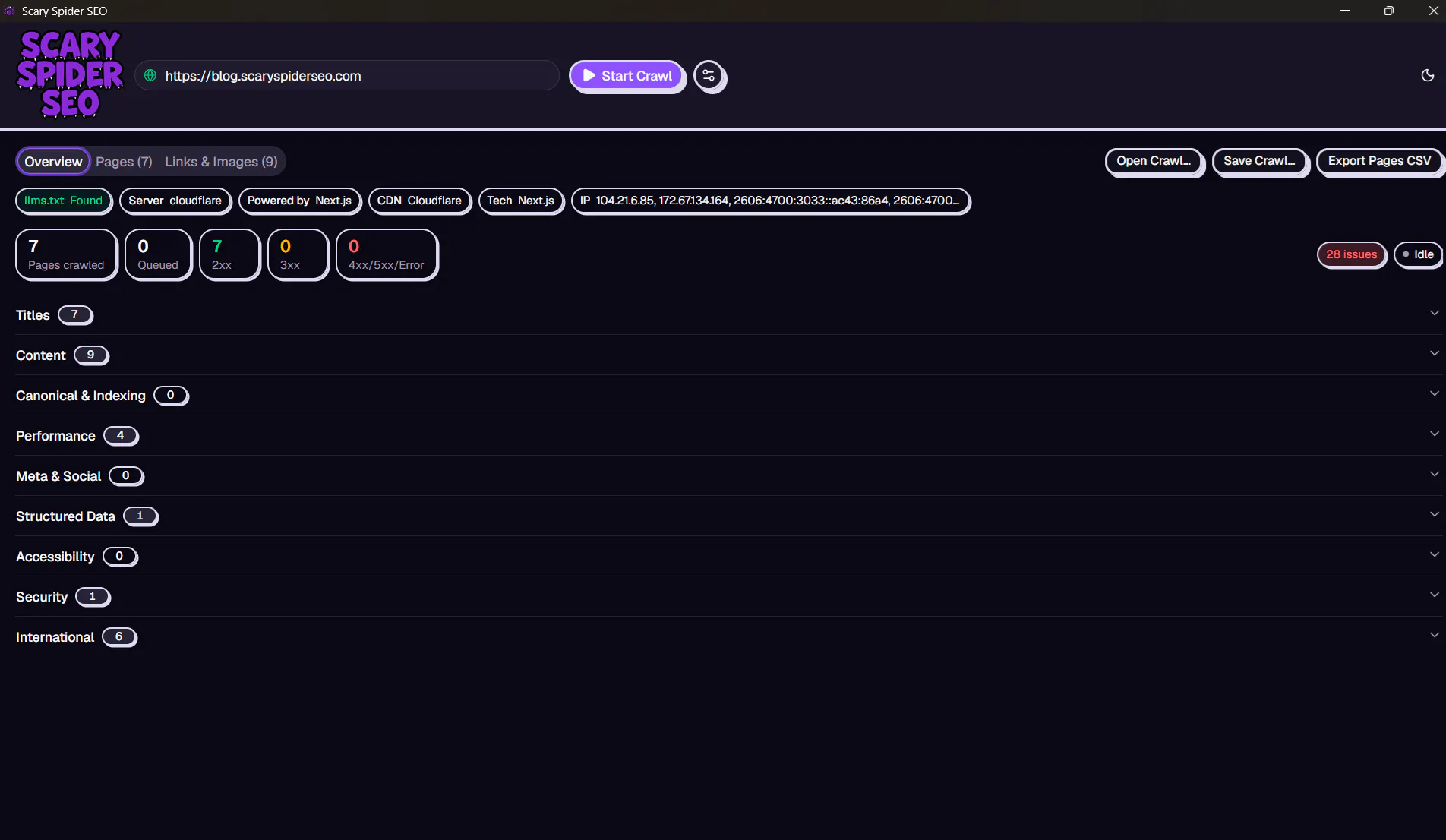Click the International count badge 6
The image size is (1446, 840).
pyautogui.click(x=119, y=636)
